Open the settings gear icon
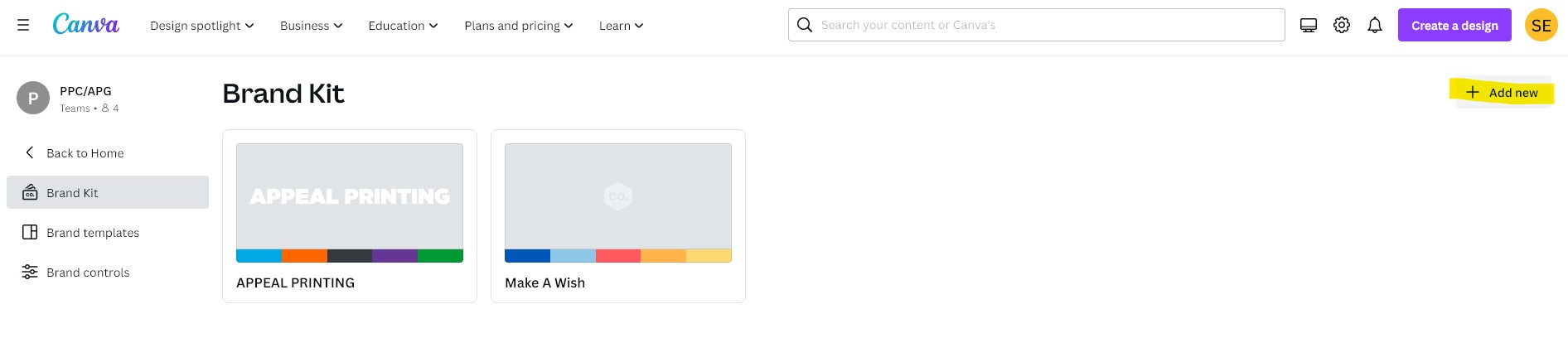 click(1342, 25)
